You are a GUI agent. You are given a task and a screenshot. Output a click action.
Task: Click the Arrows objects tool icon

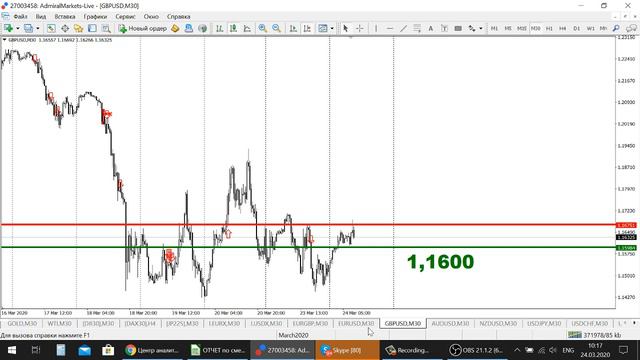(472, 28)
